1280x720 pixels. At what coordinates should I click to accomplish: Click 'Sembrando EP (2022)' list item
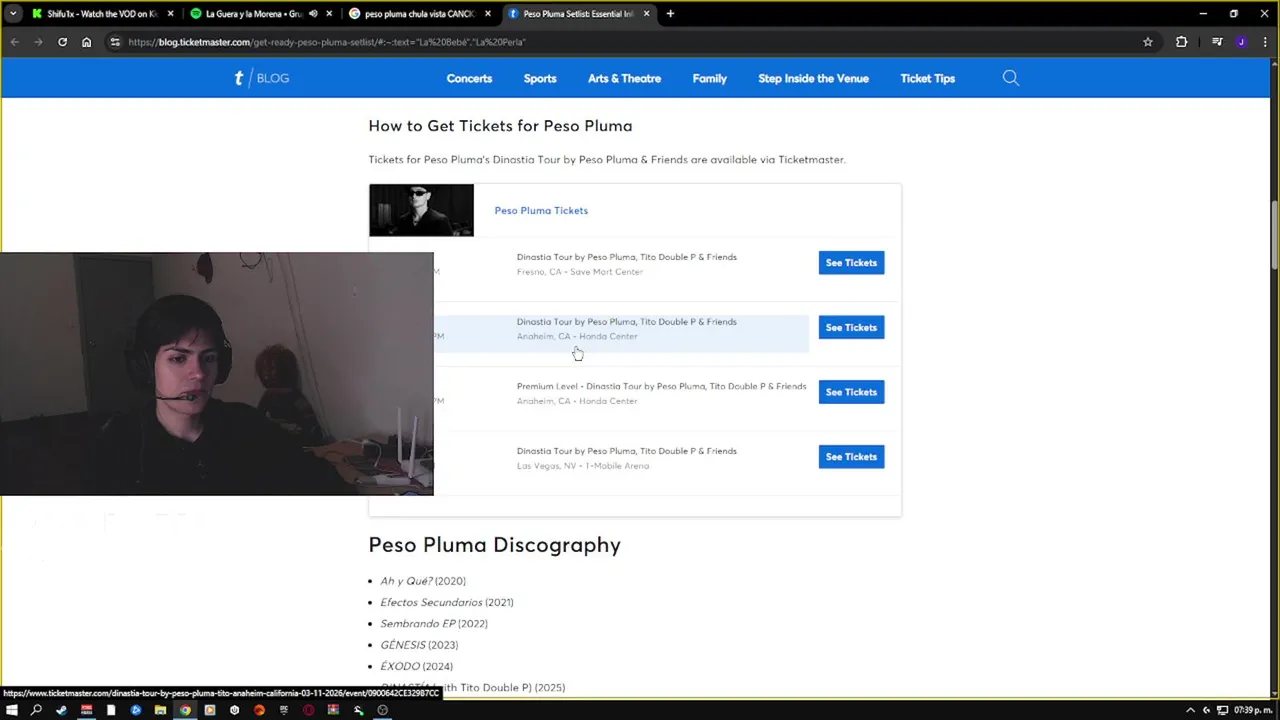434,624
